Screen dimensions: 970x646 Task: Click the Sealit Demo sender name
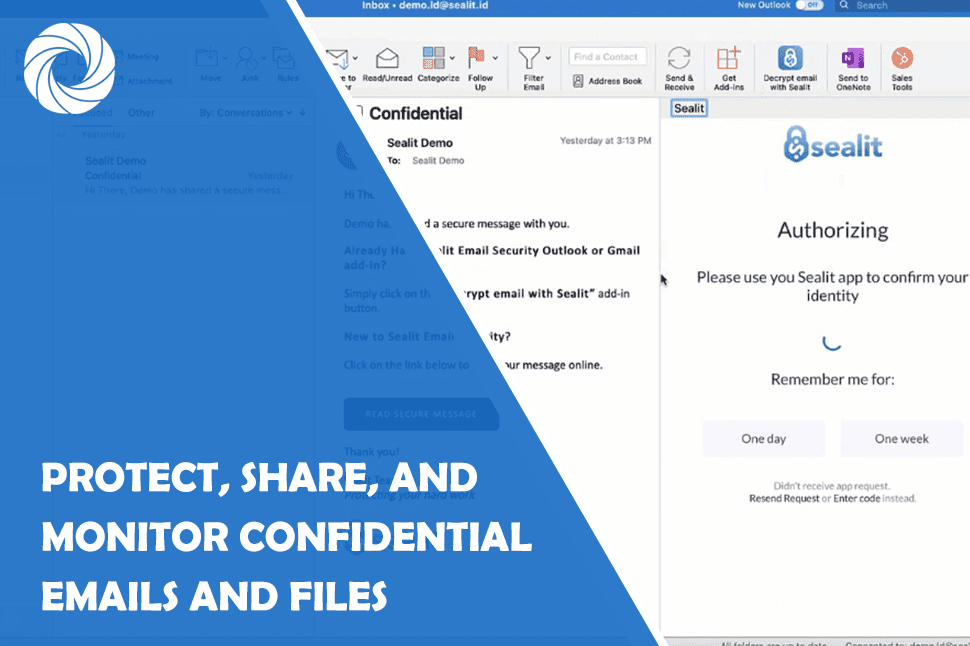(x=419, y=143)
